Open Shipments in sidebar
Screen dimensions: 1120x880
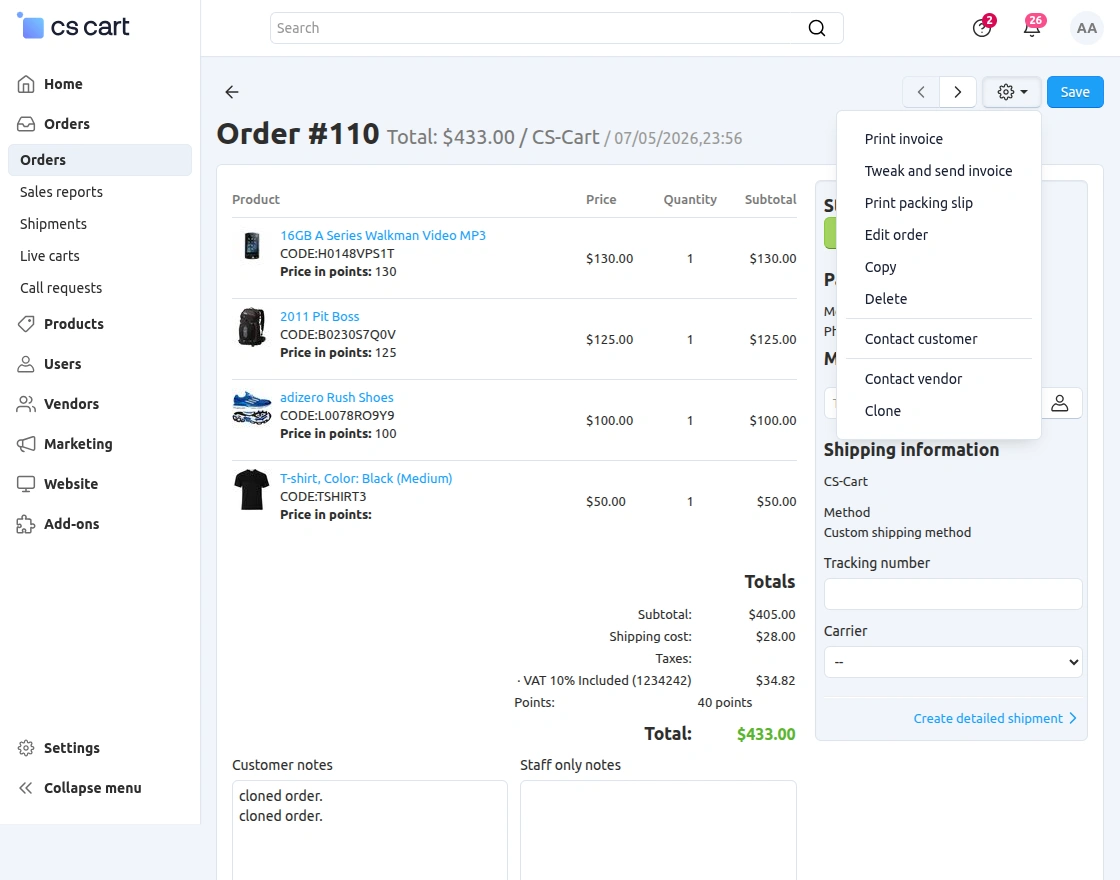(54, 224)
